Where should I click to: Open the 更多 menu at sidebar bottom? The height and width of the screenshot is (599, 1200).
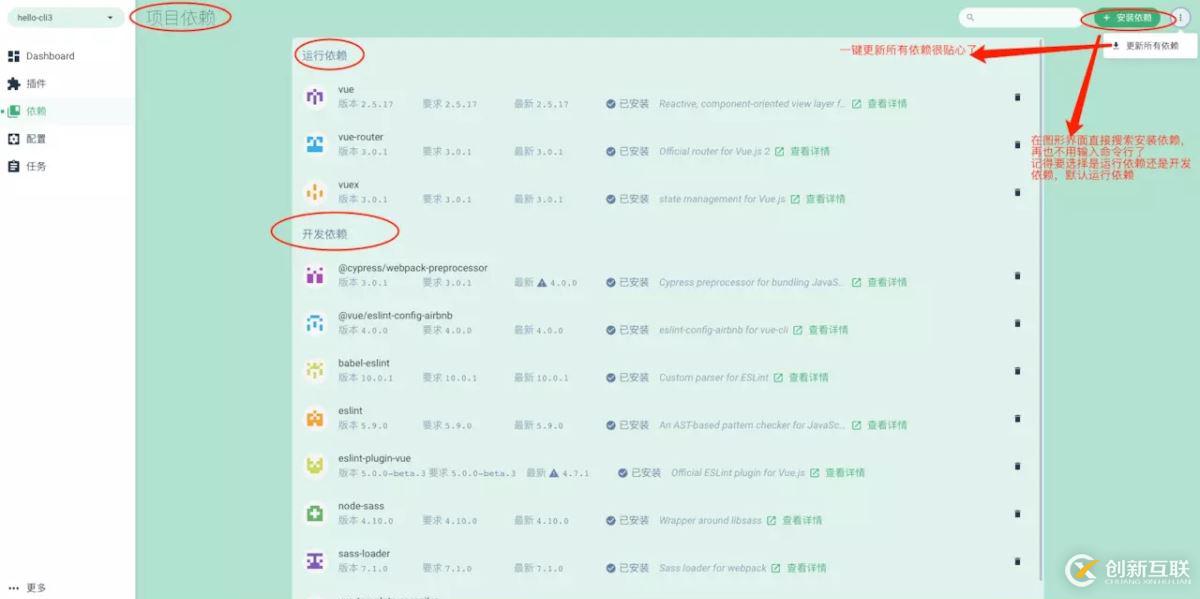[x=27, y=588]
